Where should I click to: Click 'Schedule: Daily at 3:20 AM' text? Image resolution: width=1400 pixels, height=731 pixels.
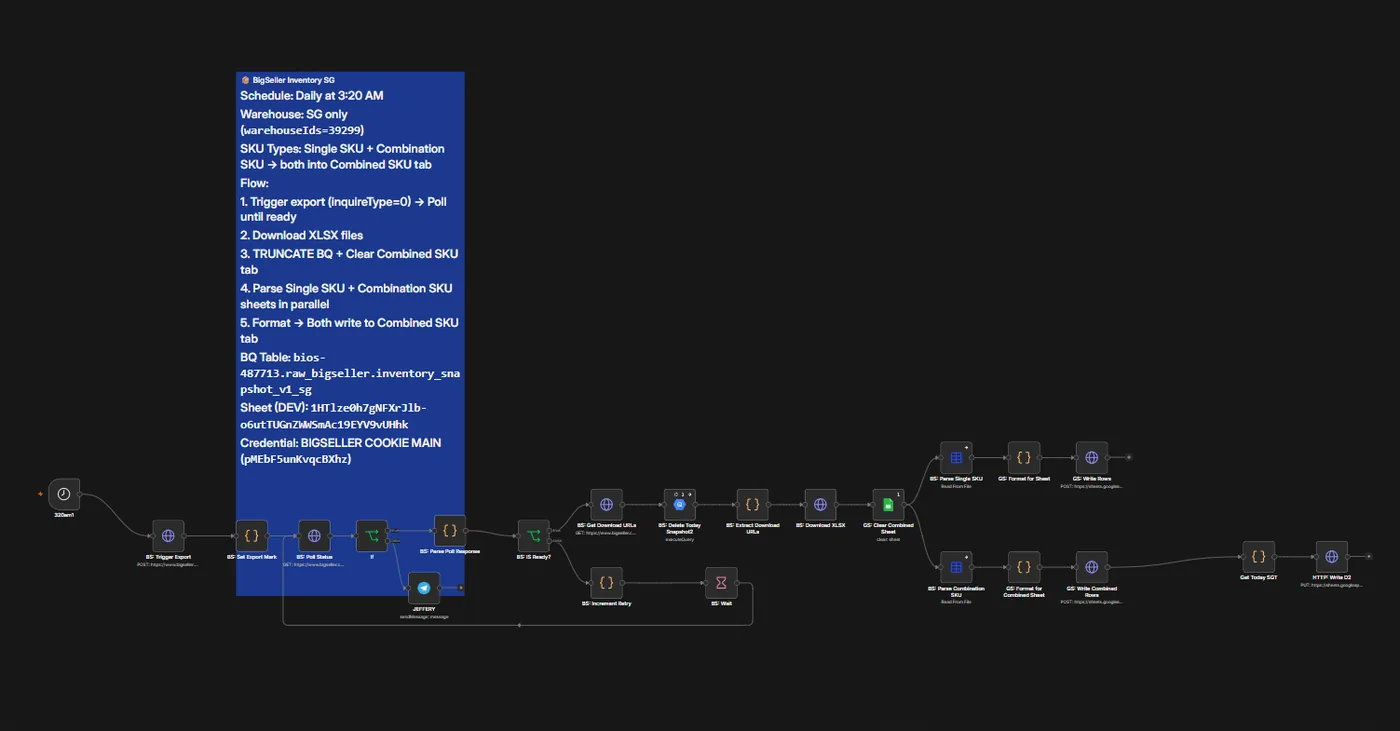312,96
